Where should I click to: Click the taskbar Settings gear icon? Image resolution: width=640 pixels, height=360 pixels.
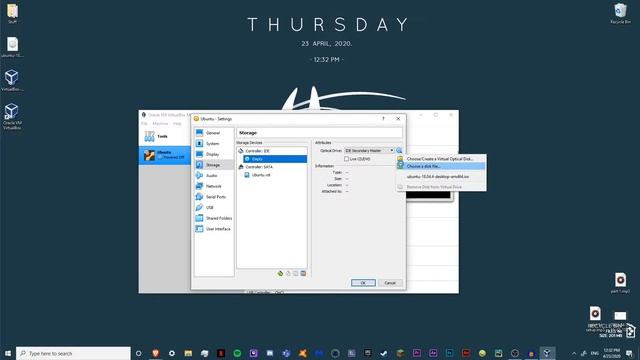(x=172, y=353)
